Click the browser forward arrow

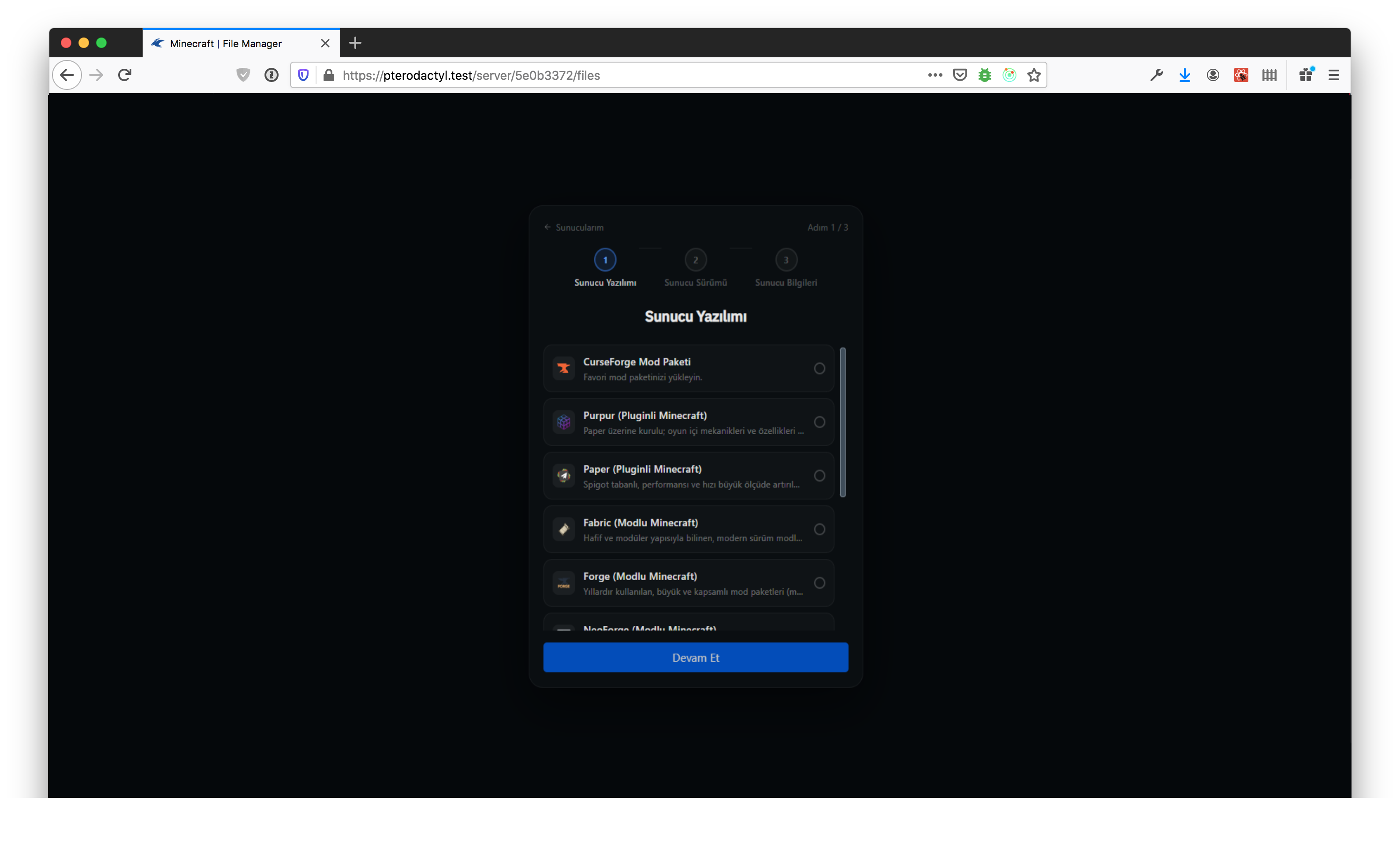pos(97,75)
